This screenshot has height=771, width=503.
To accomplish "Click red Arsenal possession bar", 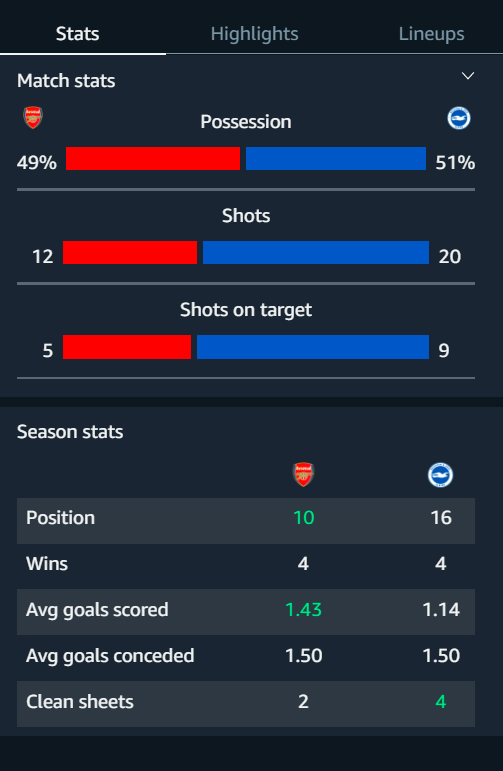I will click(x=153, y=158).
